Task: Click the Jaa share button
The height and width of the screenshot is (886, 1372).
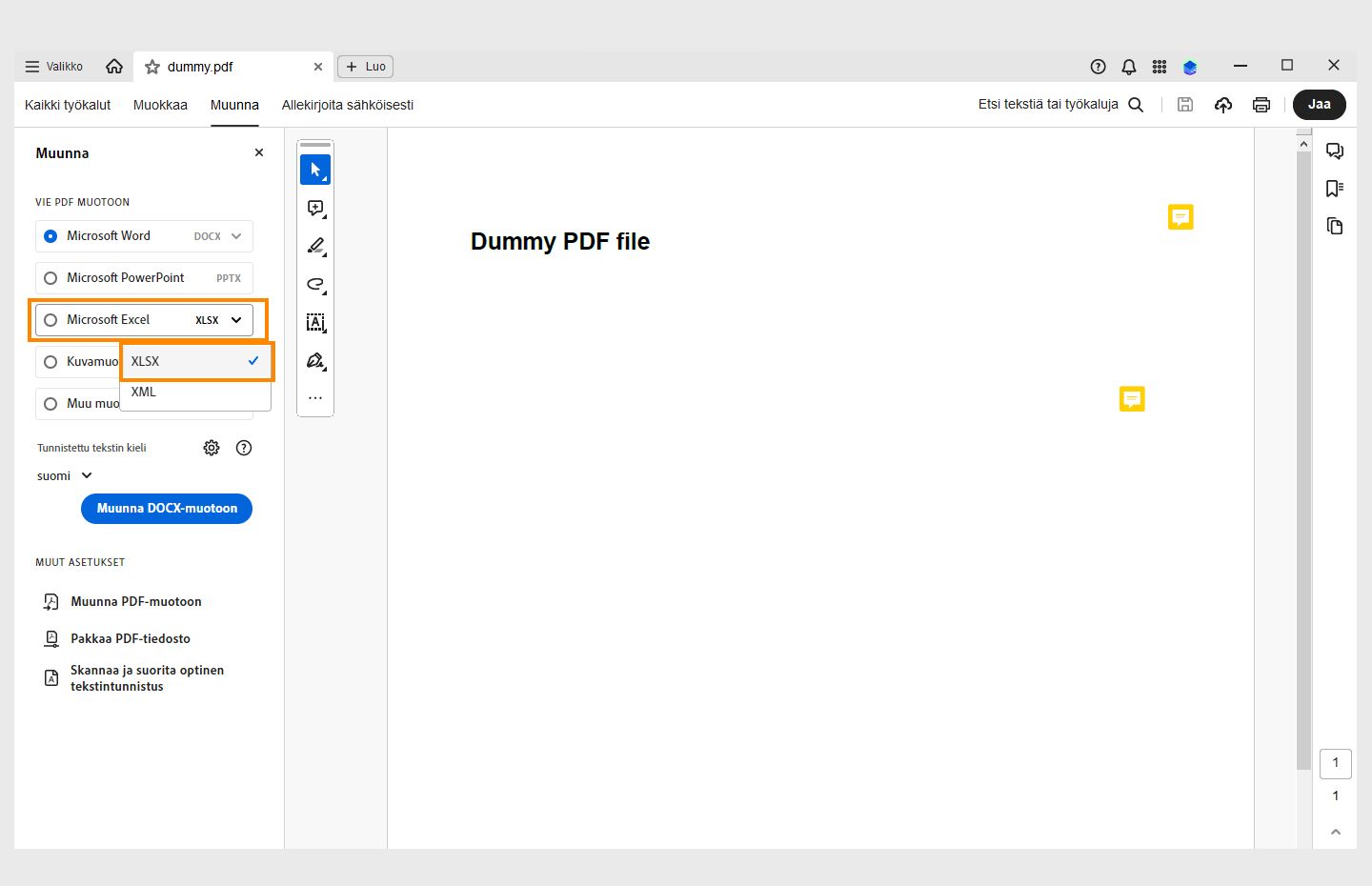Action: click(x=1320, y=105)
